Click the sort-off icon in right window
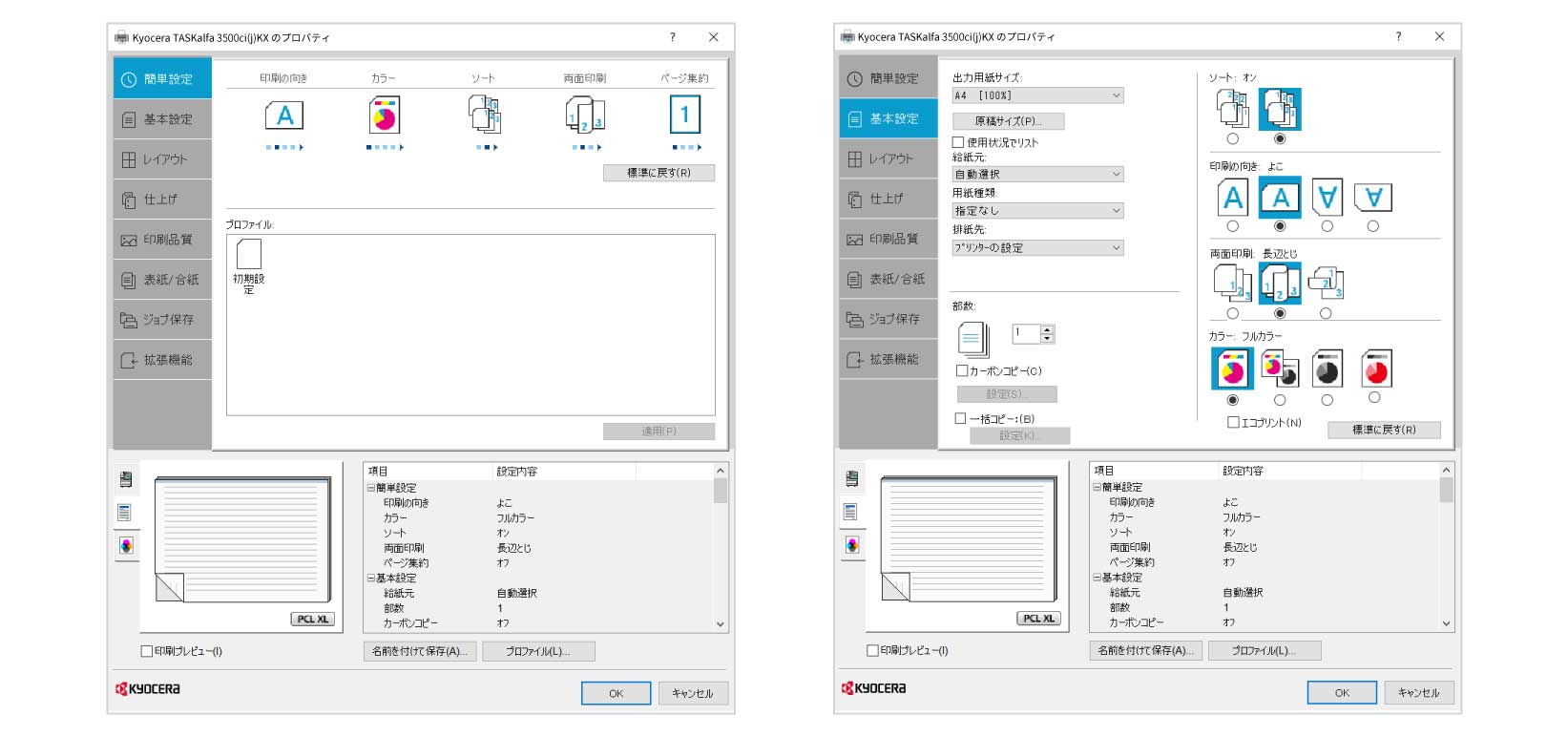 (1232, 110)
